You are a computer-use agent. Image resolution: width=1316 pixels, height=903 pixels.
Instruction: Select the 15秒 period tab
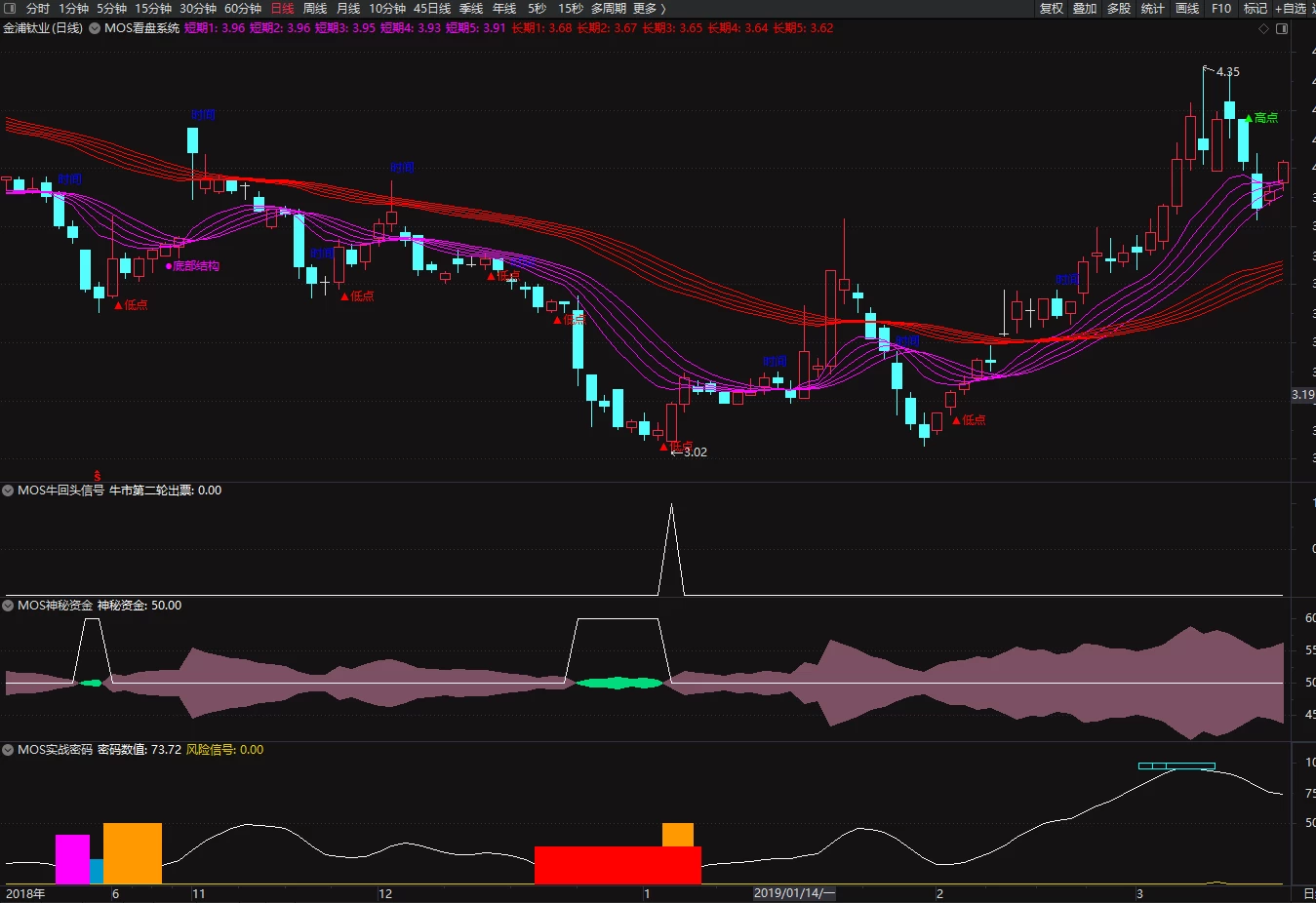[x=571, y=9]
